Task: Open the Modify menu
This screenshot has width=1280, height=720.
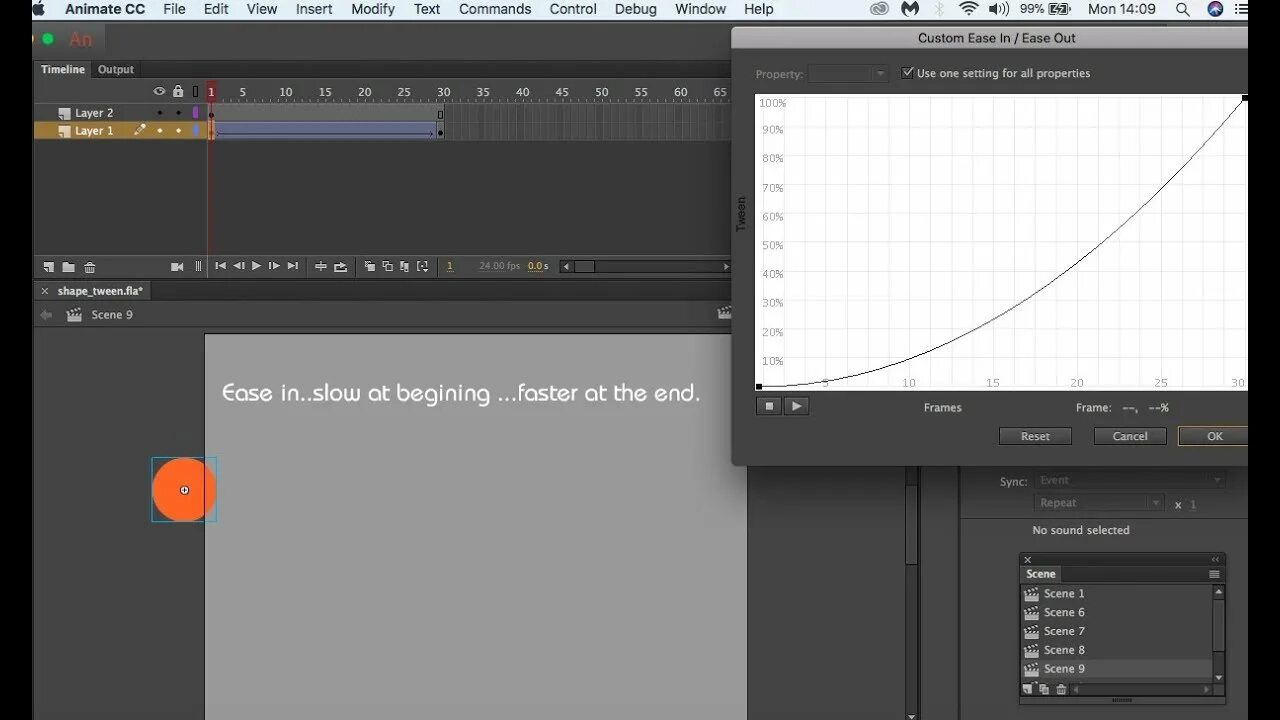Action: click(x=373, y=9)
